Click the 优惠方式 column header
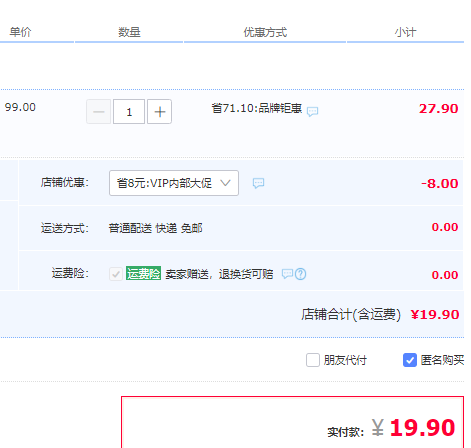Image resolution: width=471 pixels, height=448 pixels. [265, 32]
